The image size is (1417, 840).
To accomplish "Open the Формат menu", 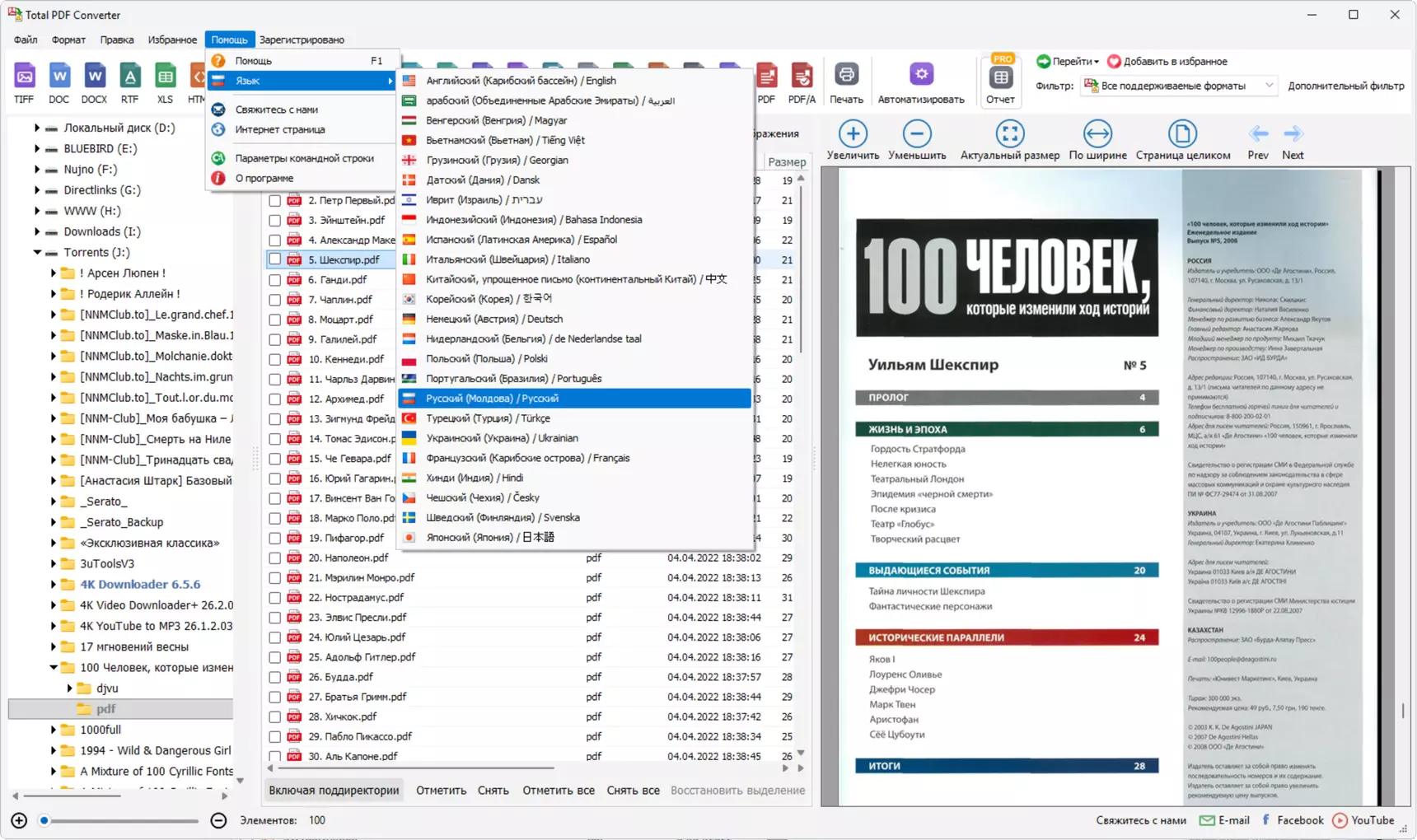I will [x=68, y=40].
